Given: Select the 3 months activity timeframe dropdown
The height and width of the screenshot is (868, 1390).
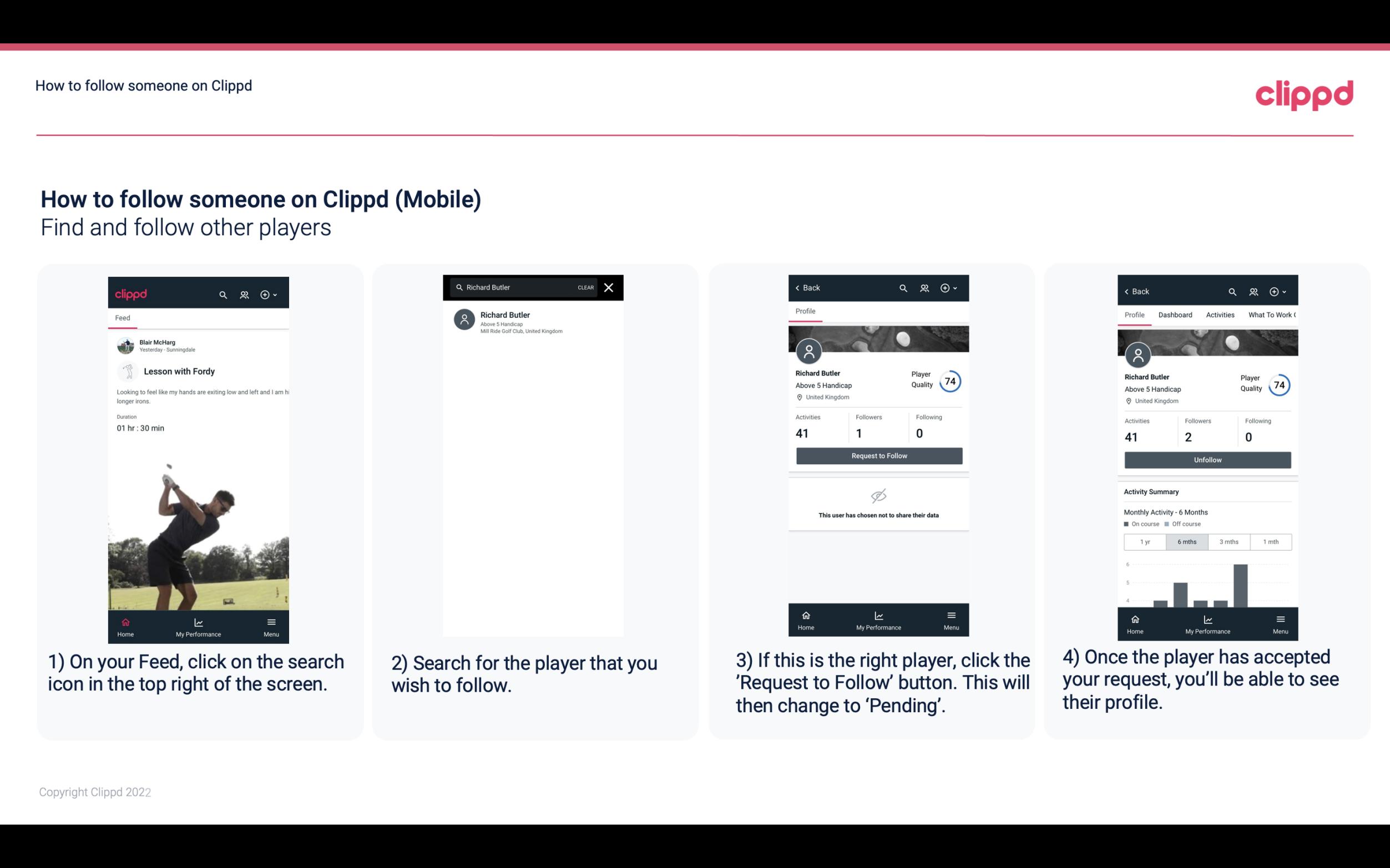Looking at the screenshot, I should pos(1228,541).
